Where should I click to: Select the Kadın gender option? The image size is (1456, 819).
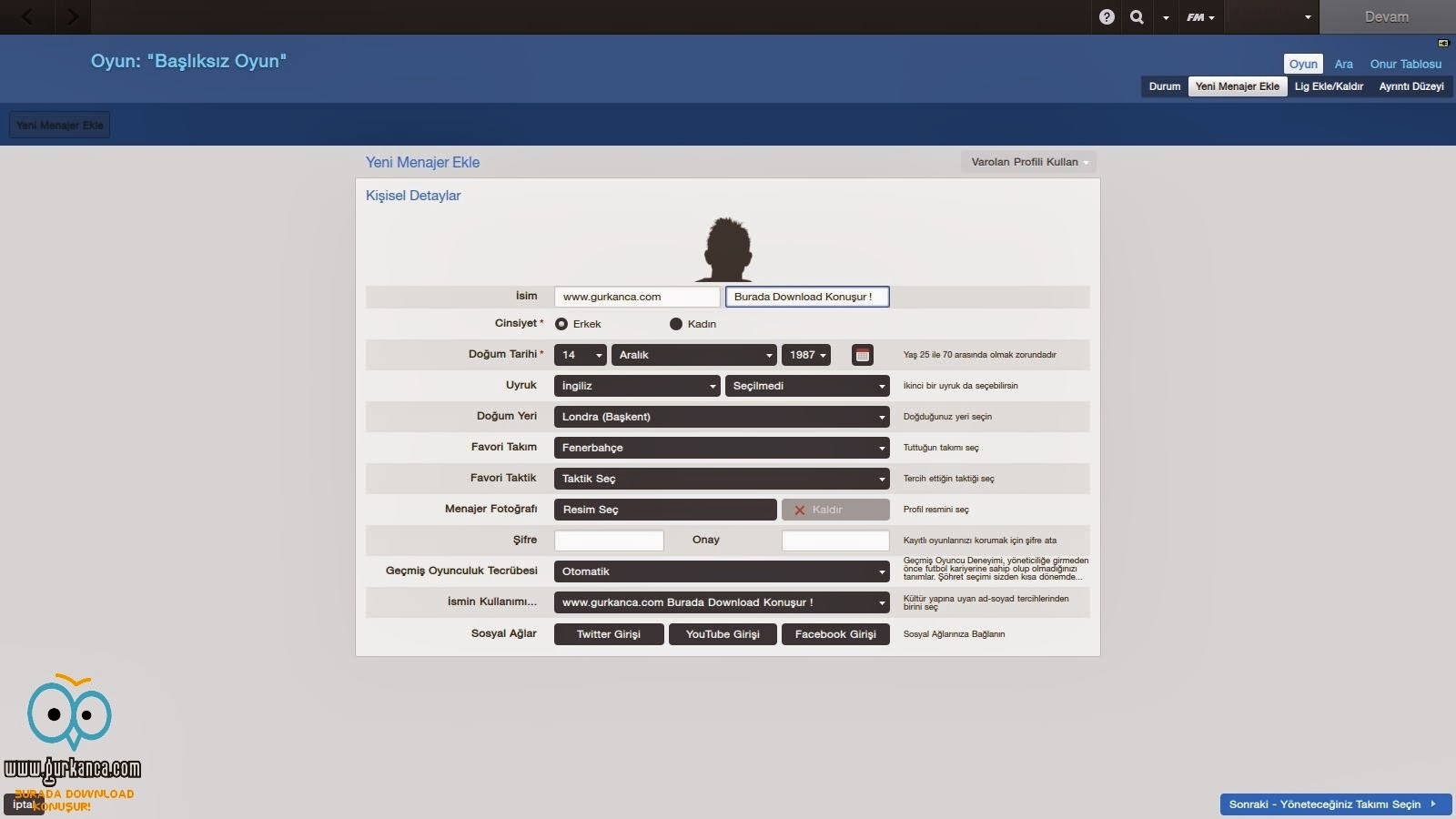pos(693,324)
